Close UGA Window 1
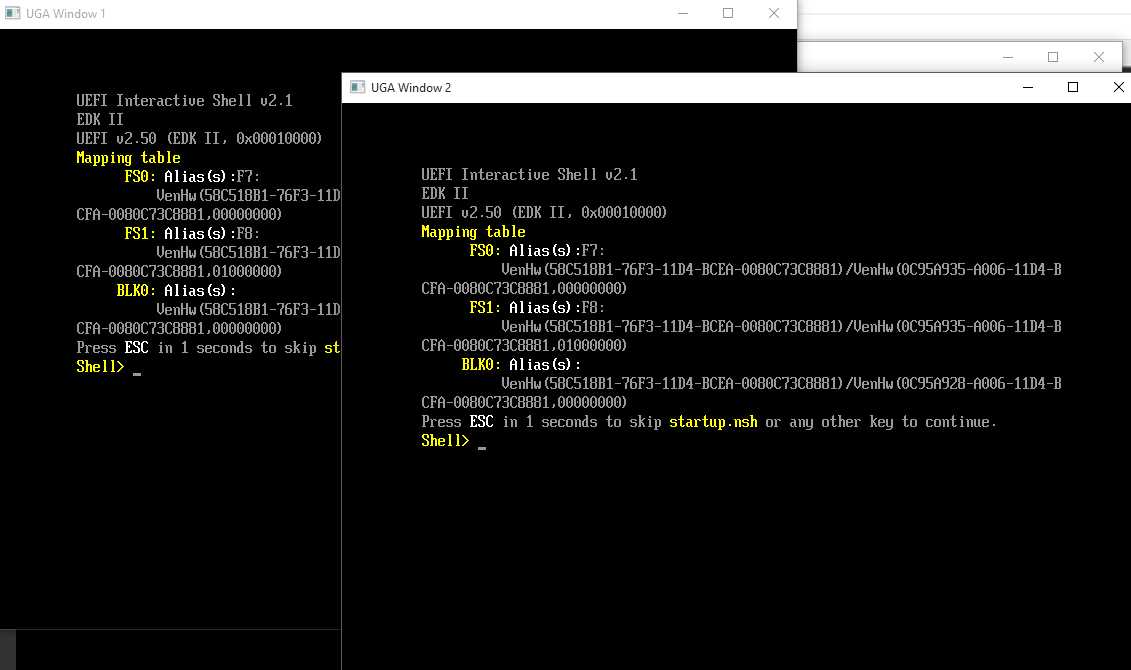1131x670 pixels. 774,13
